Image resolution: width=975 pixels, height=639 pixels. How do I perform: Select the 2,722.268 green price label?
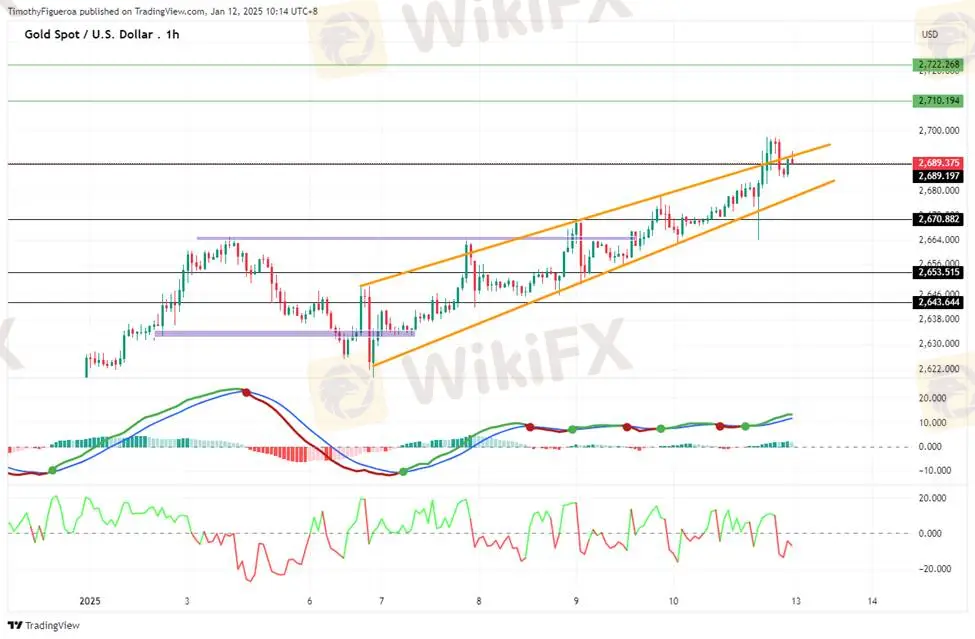click(x=938, y=64)
